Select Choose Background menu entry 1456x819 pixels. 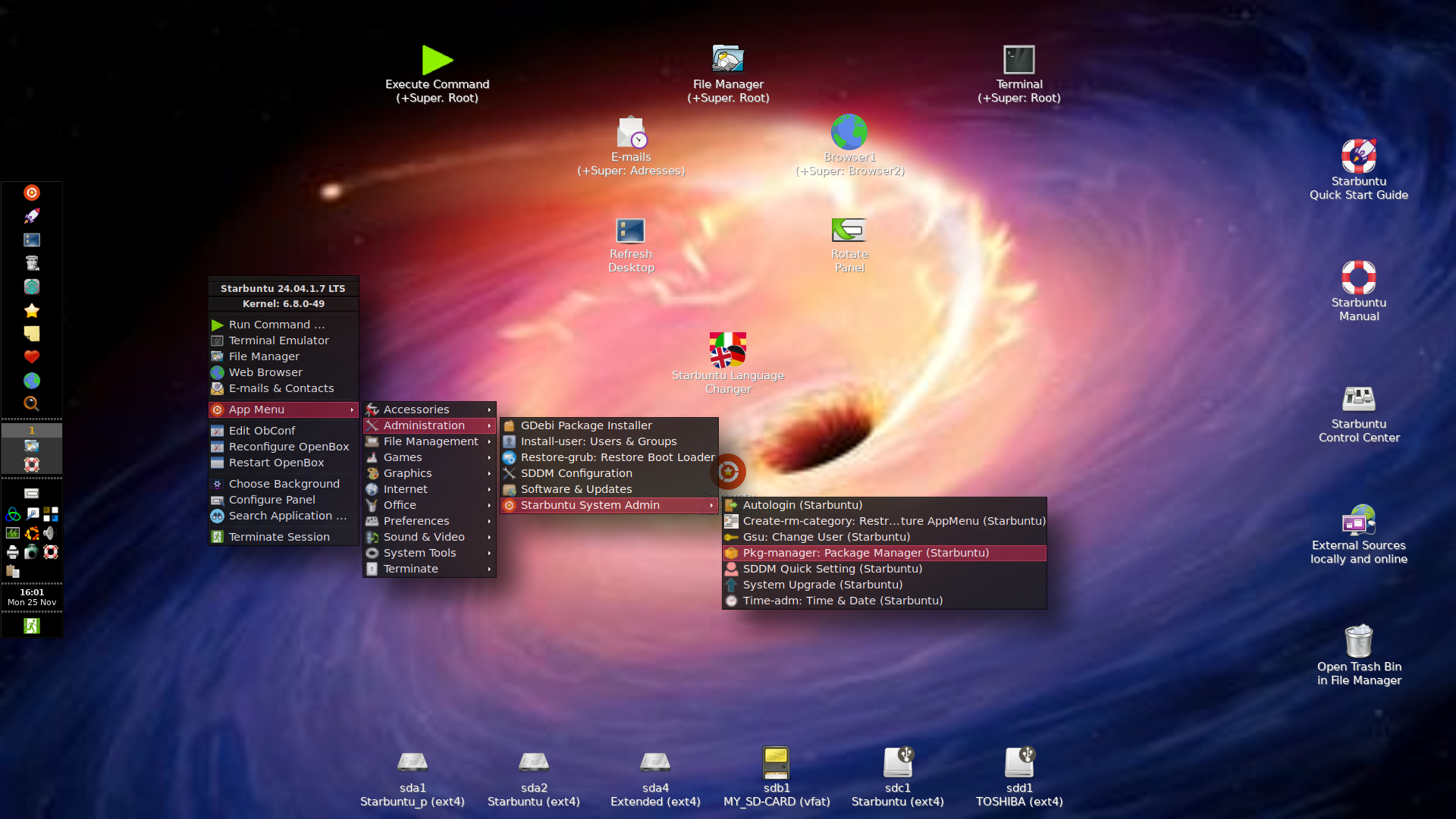(284, 484)
